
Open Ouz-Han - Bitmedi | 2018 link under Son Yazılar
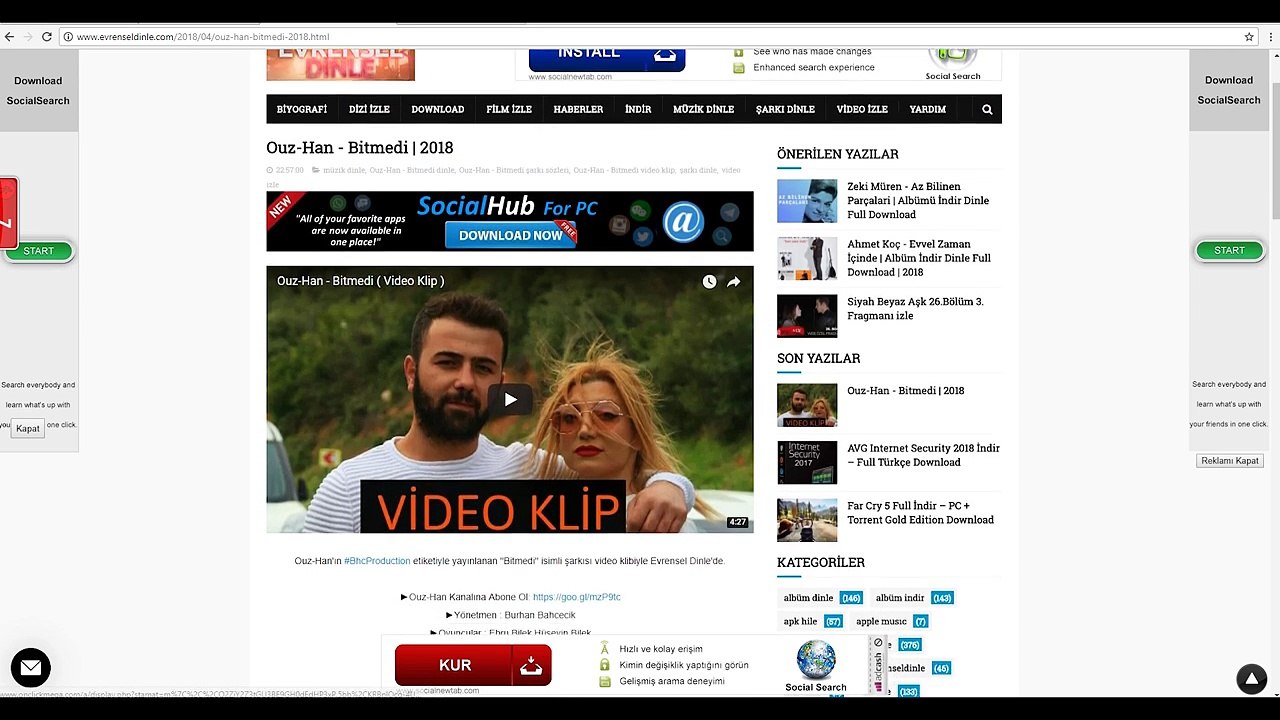click(906, 391)
